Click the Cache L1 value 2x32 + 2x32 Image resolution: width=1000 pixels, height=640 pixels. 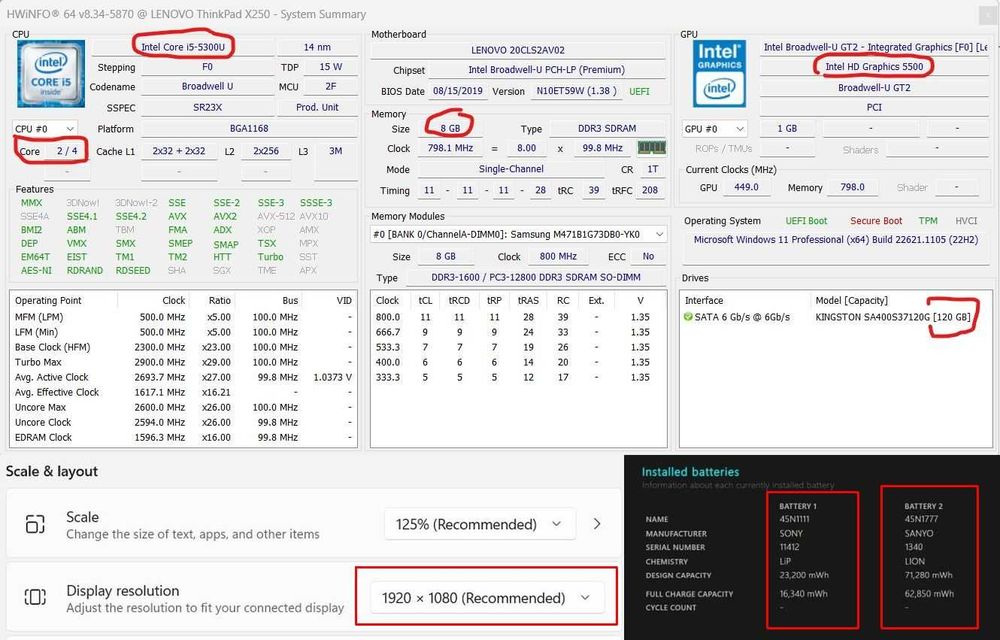pyautogui.click(x=179, y=151)
